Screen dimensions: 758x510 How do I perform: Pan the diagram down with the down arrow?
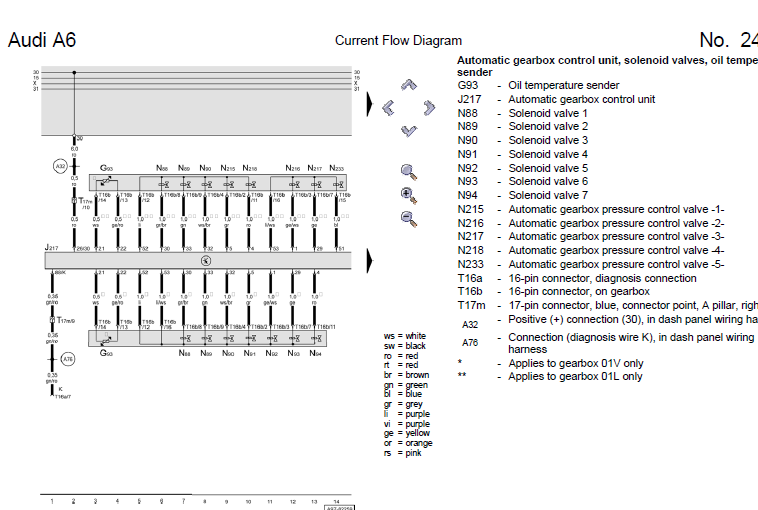409,131
